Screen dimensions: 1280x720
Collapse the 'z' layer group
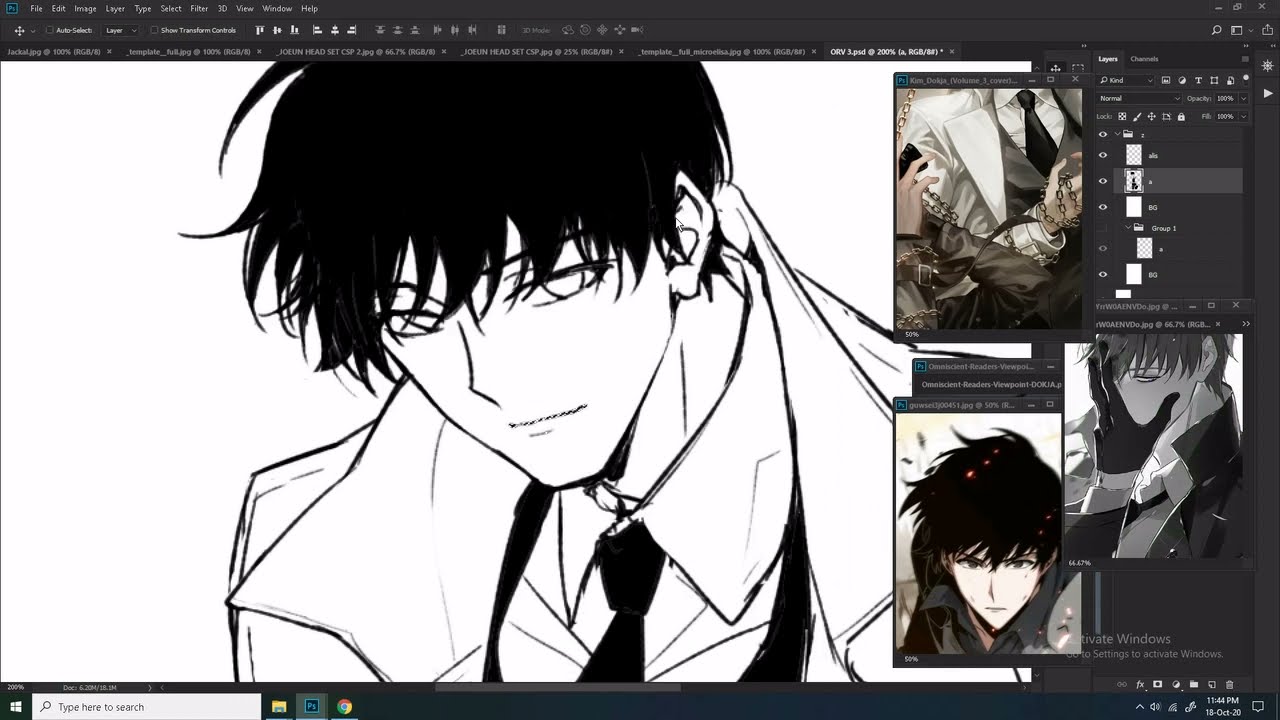point(1118,134)
